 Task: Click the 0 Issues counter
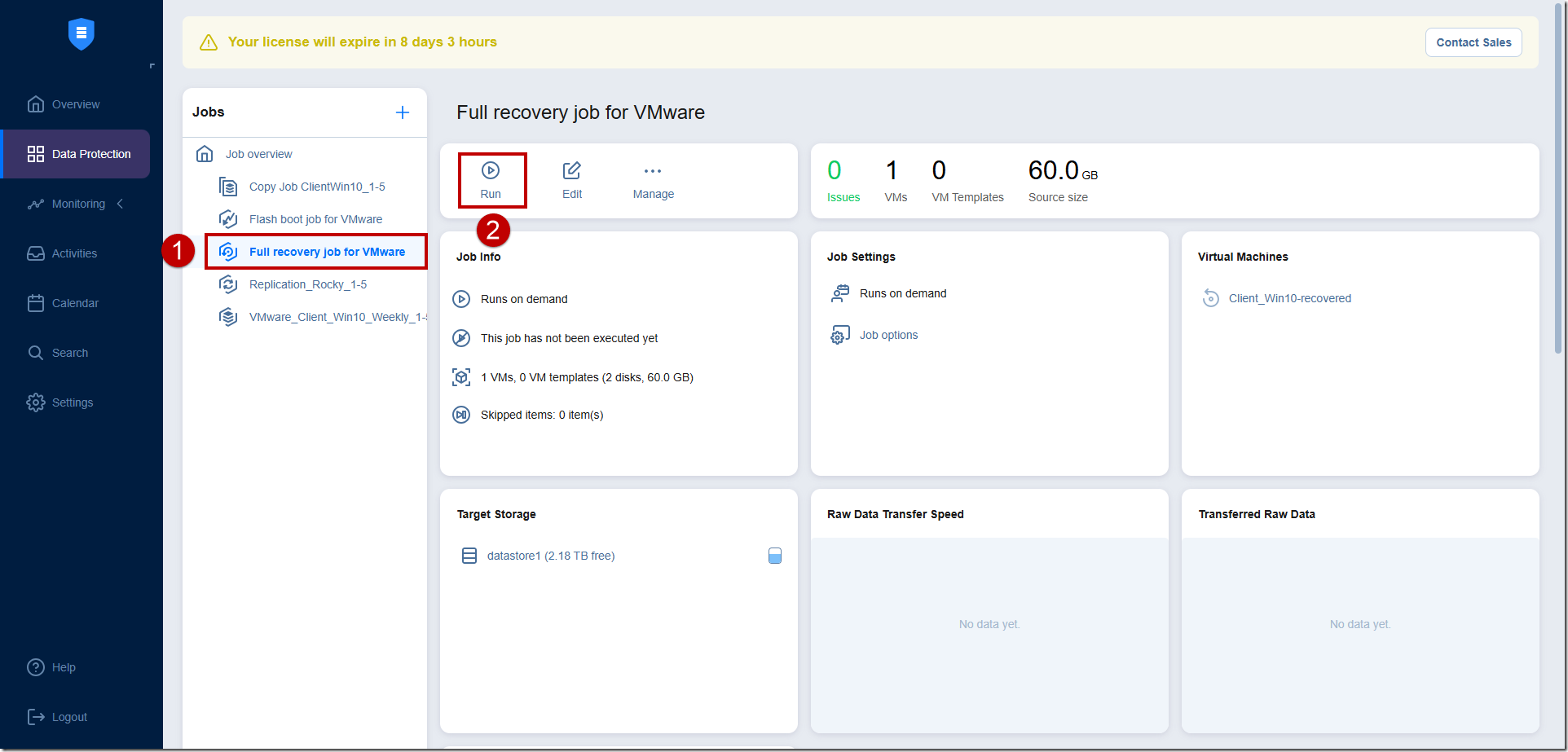tap(843, 181)
